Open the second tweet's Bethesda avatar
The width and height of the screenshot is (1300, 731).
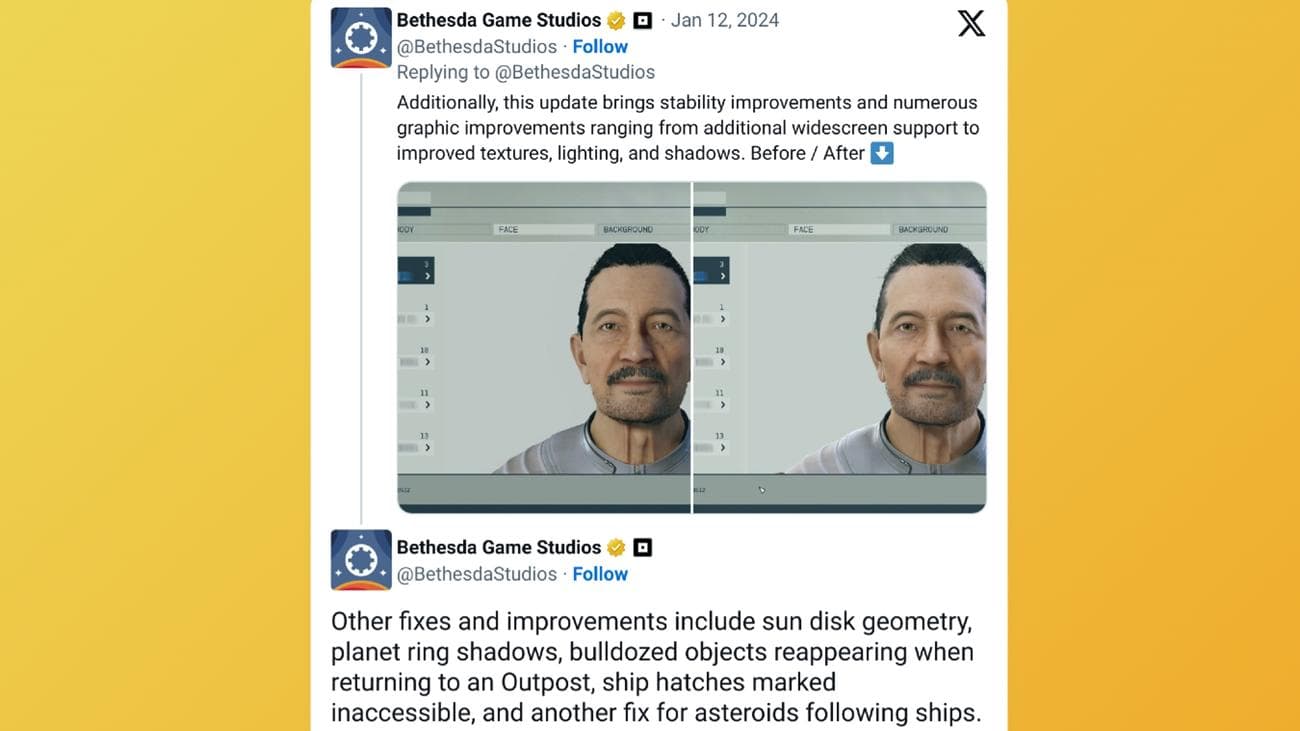(361, 560)
